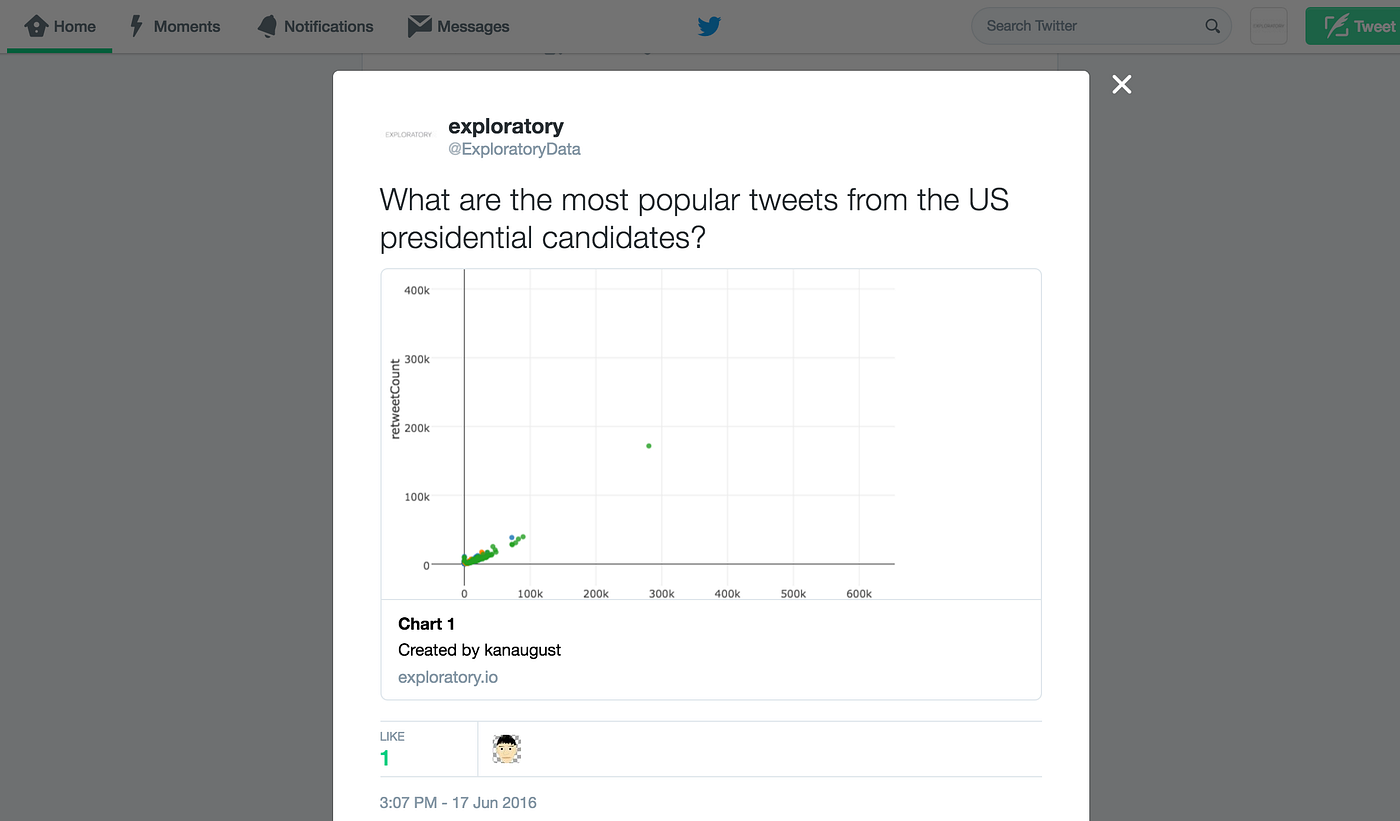1400x821 pixels.
Task: Open the Messages envelope icon
Action: [x=417, y=25]
